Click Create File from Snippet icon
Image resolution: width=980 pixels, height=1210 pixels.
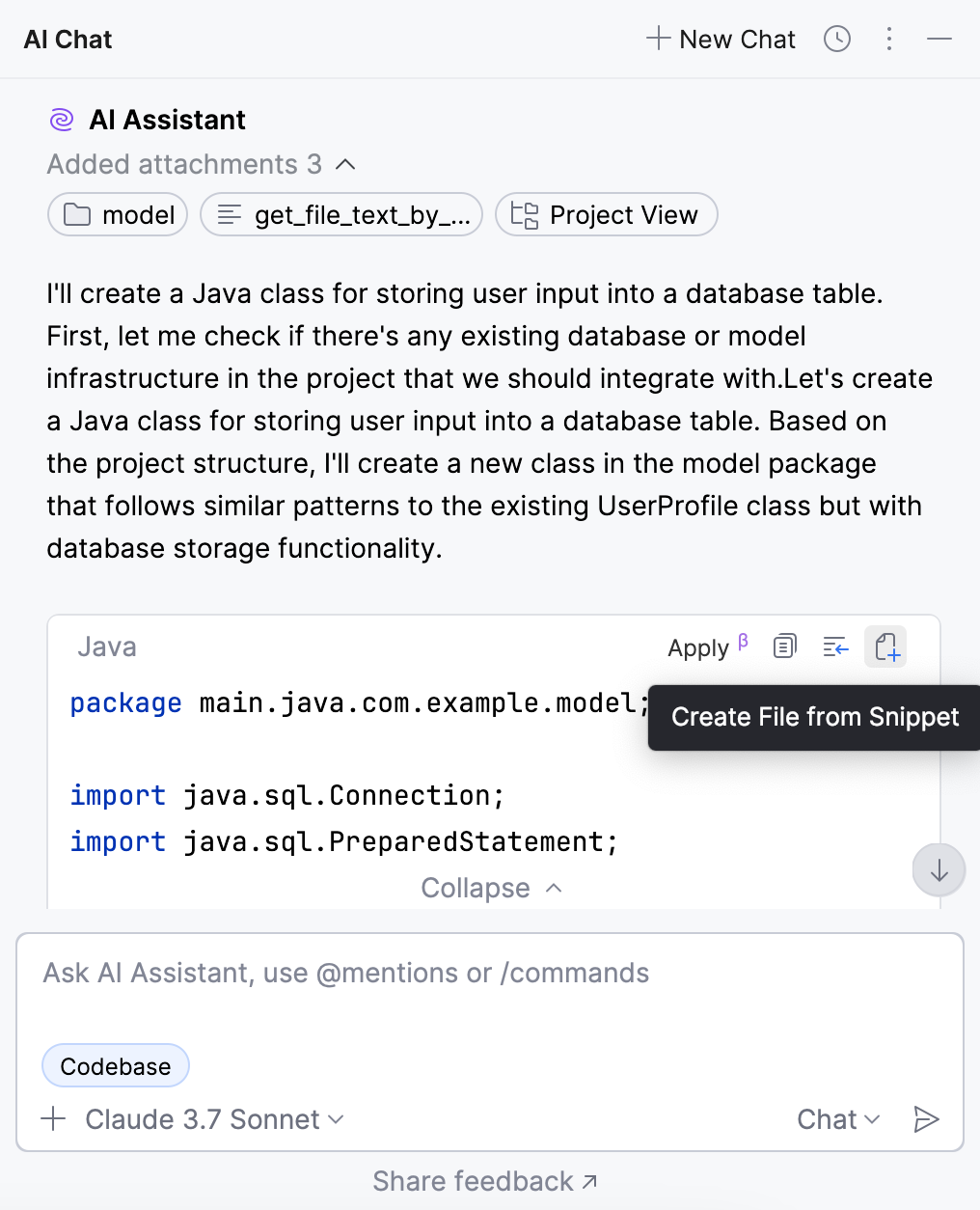[885, 646]
